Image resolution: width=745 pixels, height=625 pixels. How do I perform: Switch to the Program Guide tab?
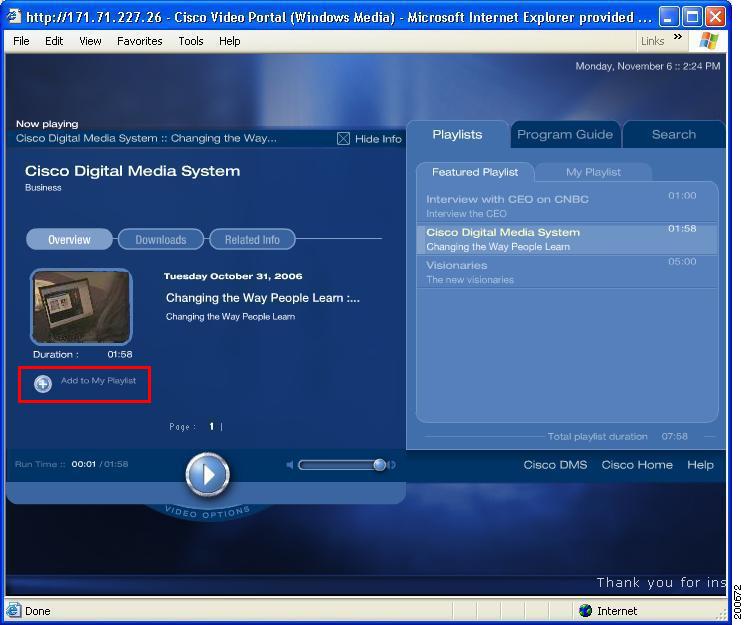pyautogui.click(x=564, y=135)
